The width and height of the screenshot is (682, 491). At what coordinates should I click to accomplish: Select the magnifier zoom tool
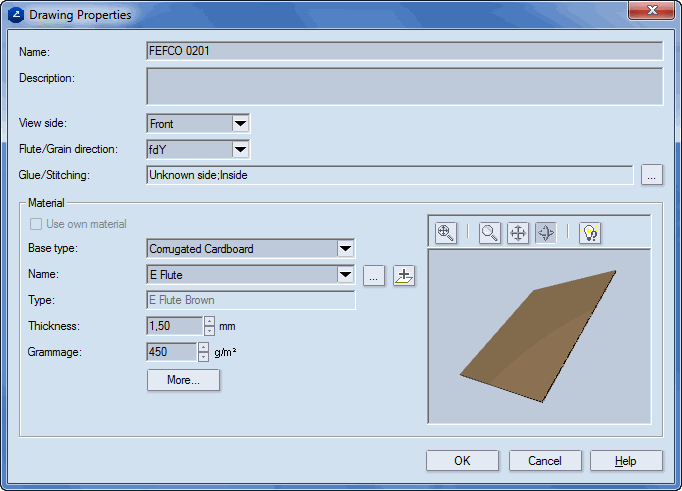490,233
